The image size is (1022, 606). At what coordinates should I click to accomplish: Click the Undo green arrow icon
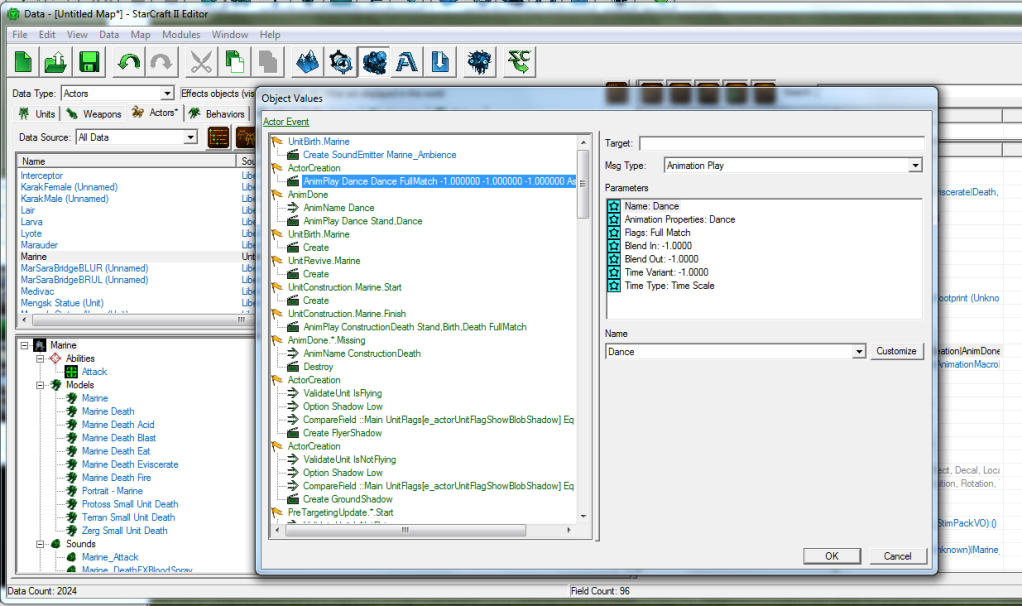[x=128, y=63]
